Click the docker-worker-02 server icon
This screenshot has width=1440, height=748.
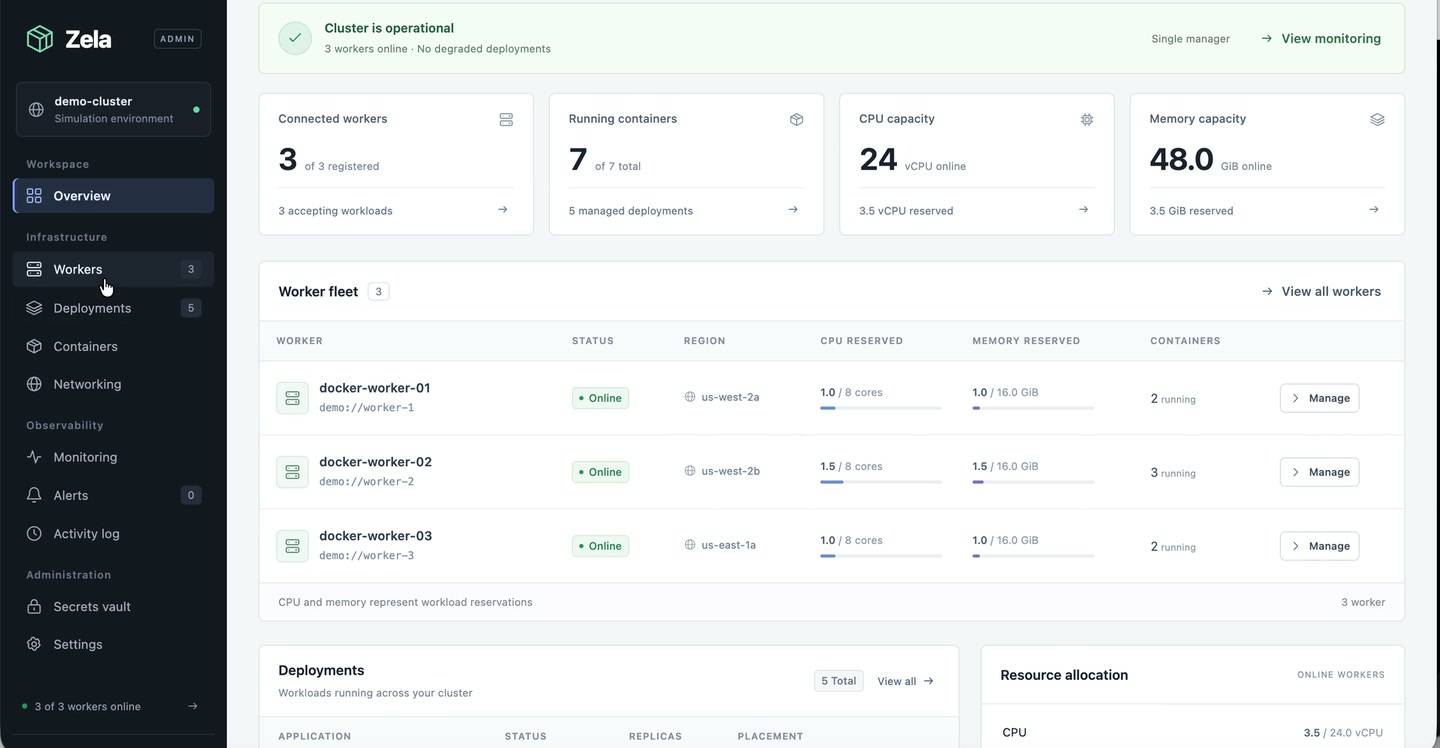pos(292,472)
